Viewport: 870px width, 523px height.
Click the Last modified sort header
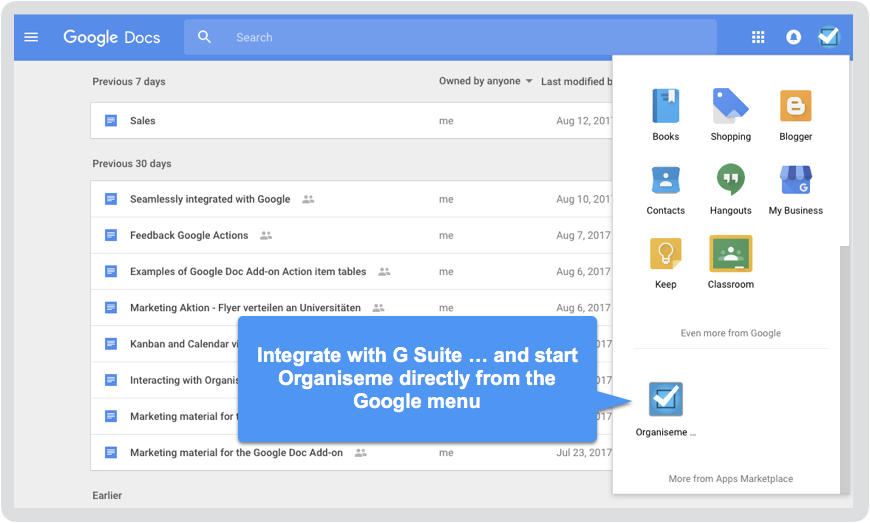[576, 82]
